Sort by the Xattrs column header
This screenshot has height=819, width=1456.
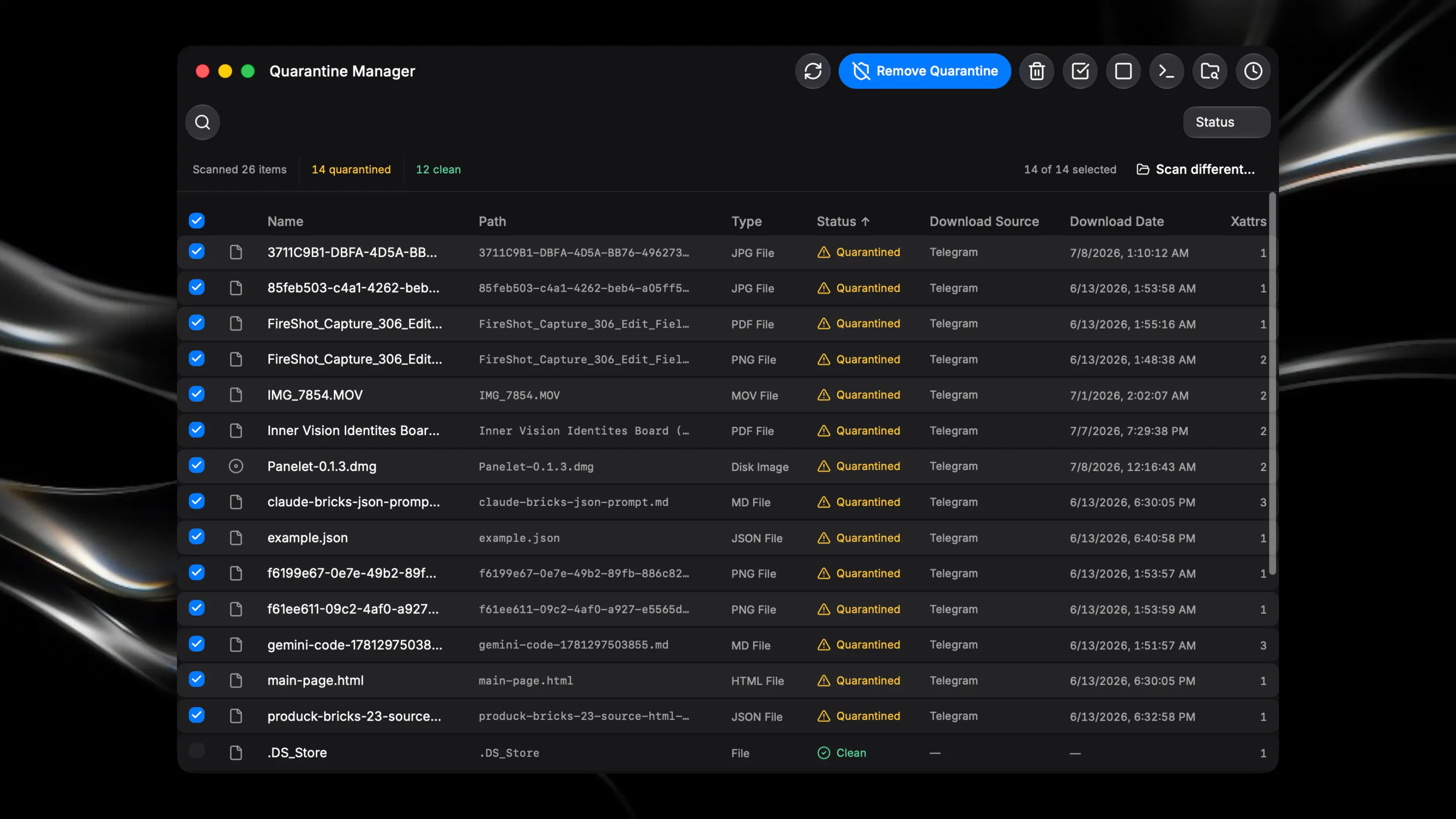point(1248,222)
